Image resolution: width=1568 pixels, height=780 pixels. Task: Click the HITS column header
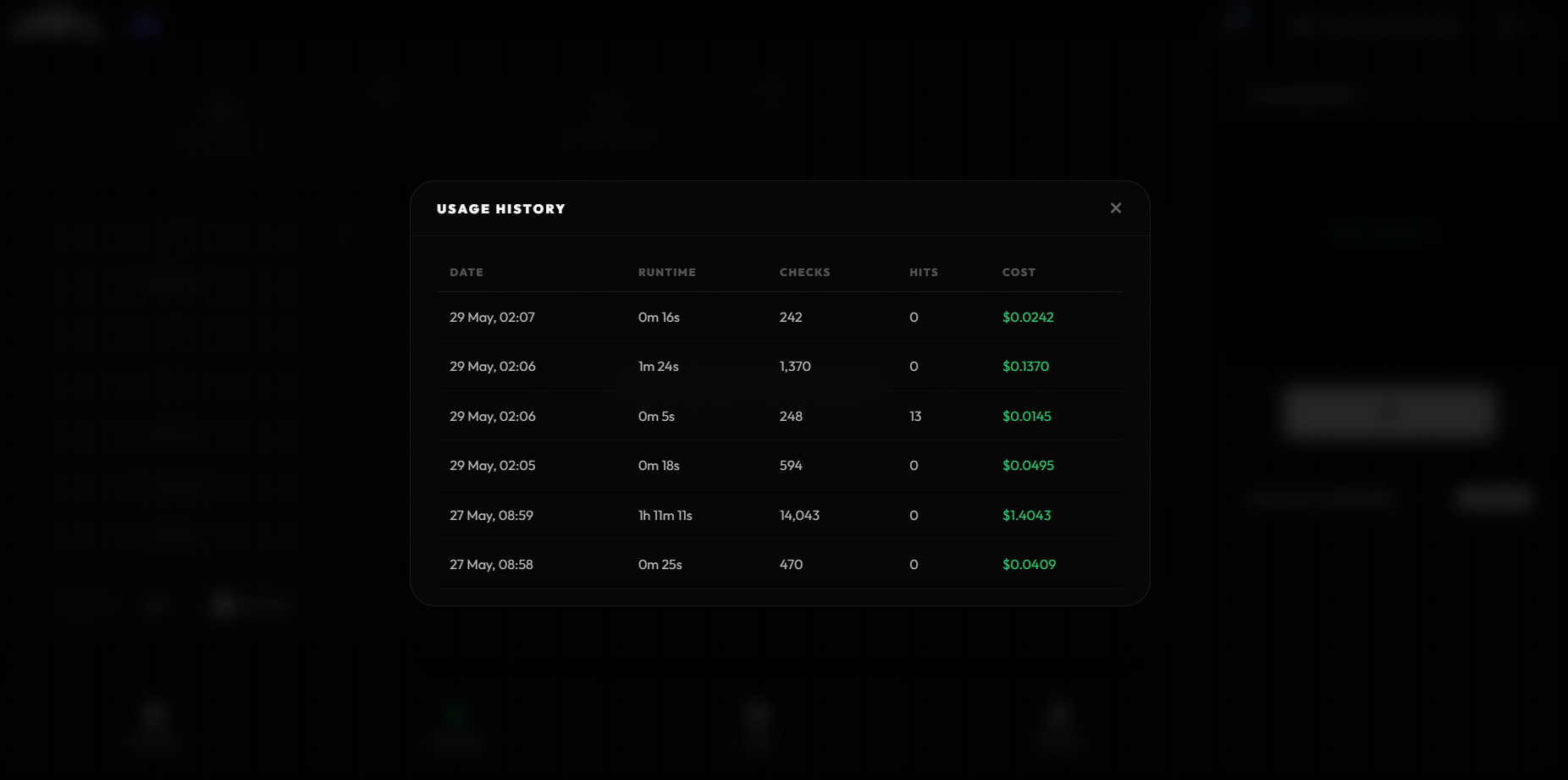click(x=924, y=273)
